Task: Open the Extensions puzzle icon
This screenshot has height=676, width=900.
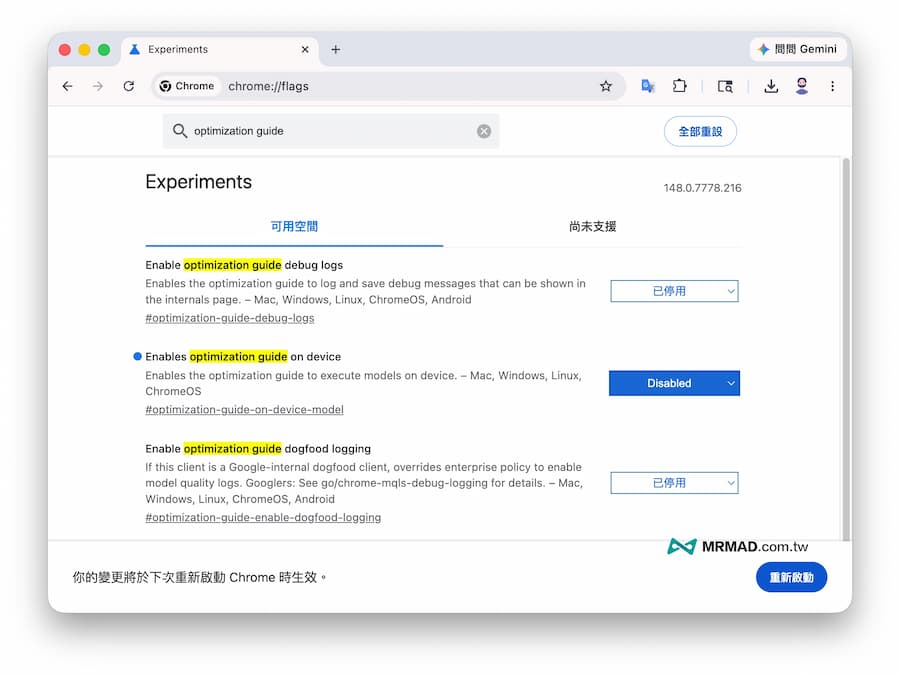Action: (680, 86)
